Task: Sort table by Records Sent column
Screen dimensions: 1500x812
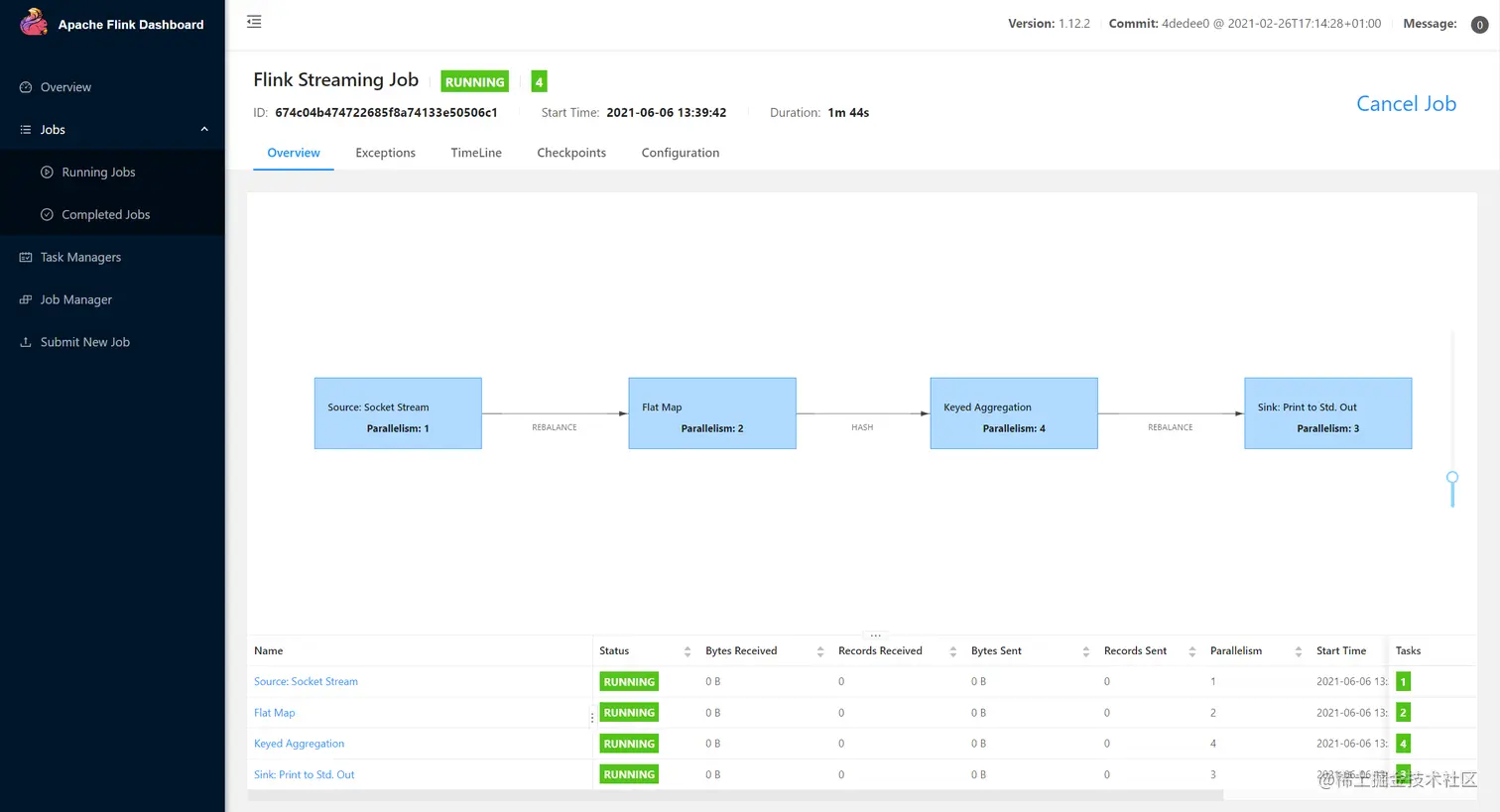Action: click(1192, 651)
